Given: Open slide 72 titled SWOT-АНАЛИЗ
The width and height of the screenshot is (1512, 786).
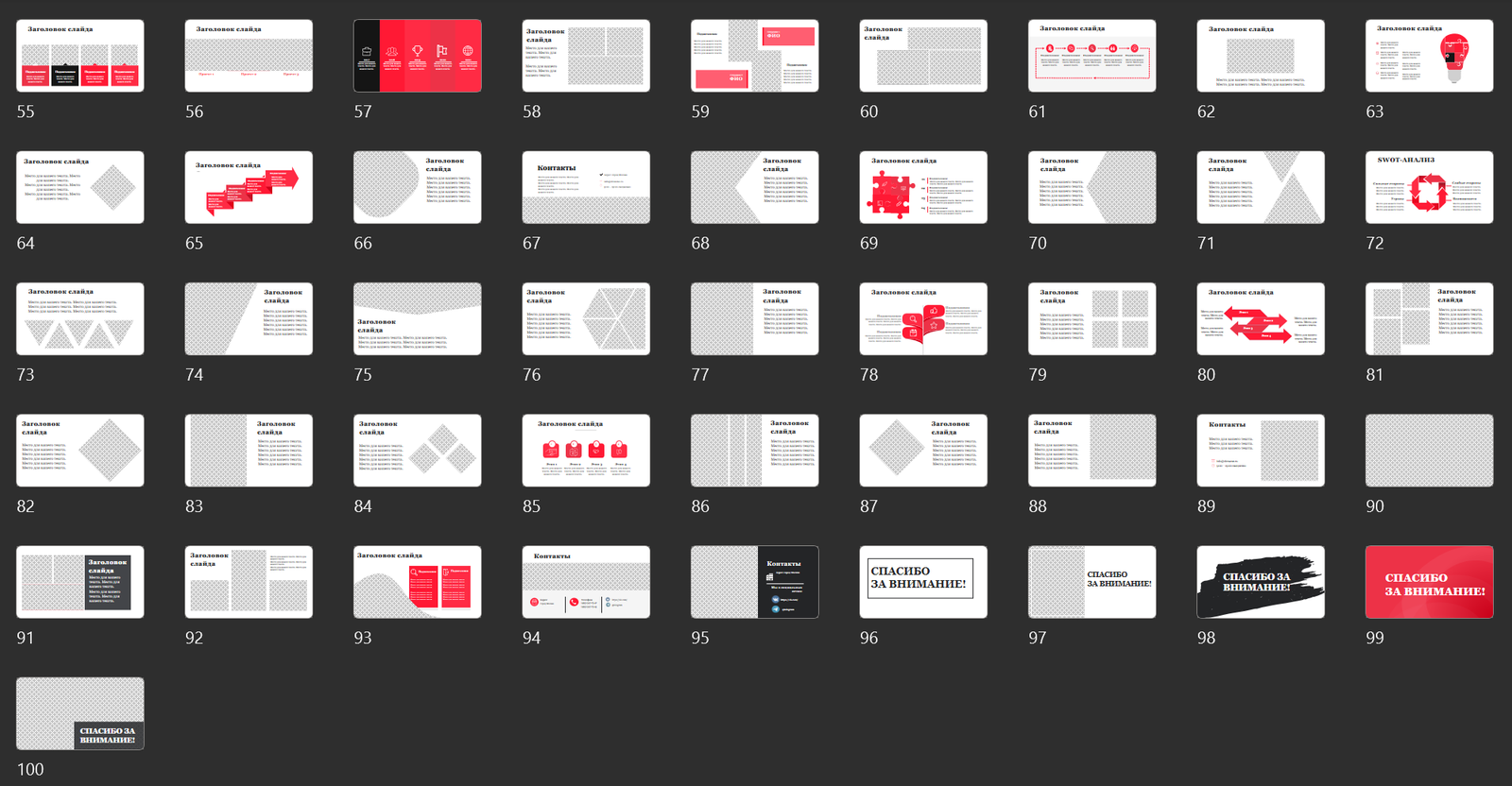Looking at the screenshot, I should pos(1429,187).
